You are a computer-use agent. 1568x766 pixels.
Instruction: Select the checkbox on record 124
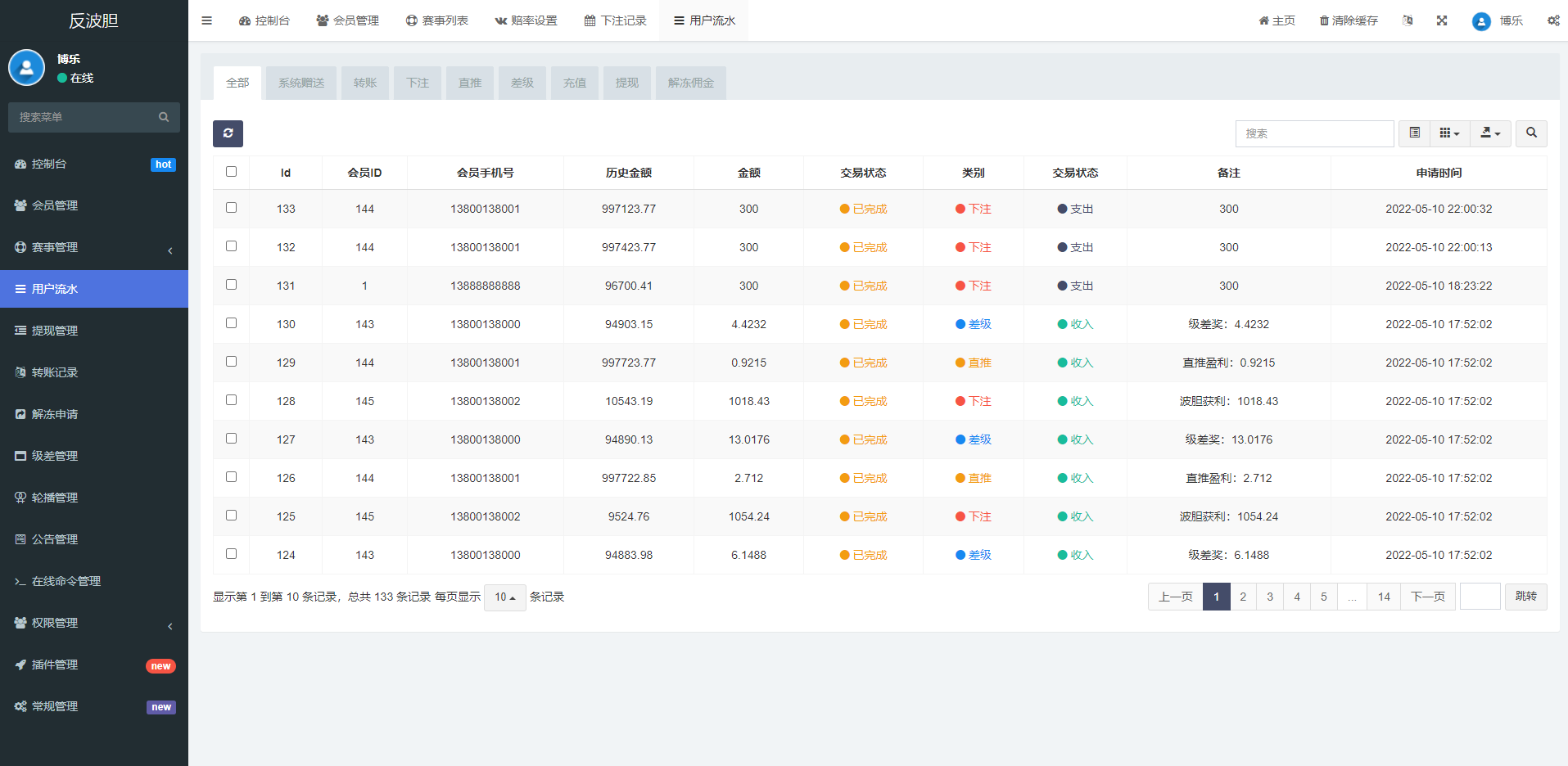[232, 553]
